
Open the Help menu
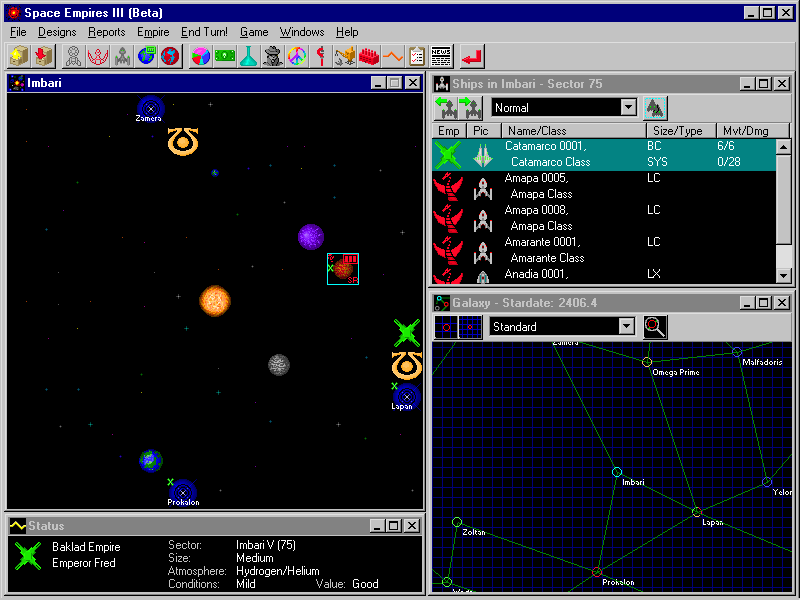[x=347, y=32]
